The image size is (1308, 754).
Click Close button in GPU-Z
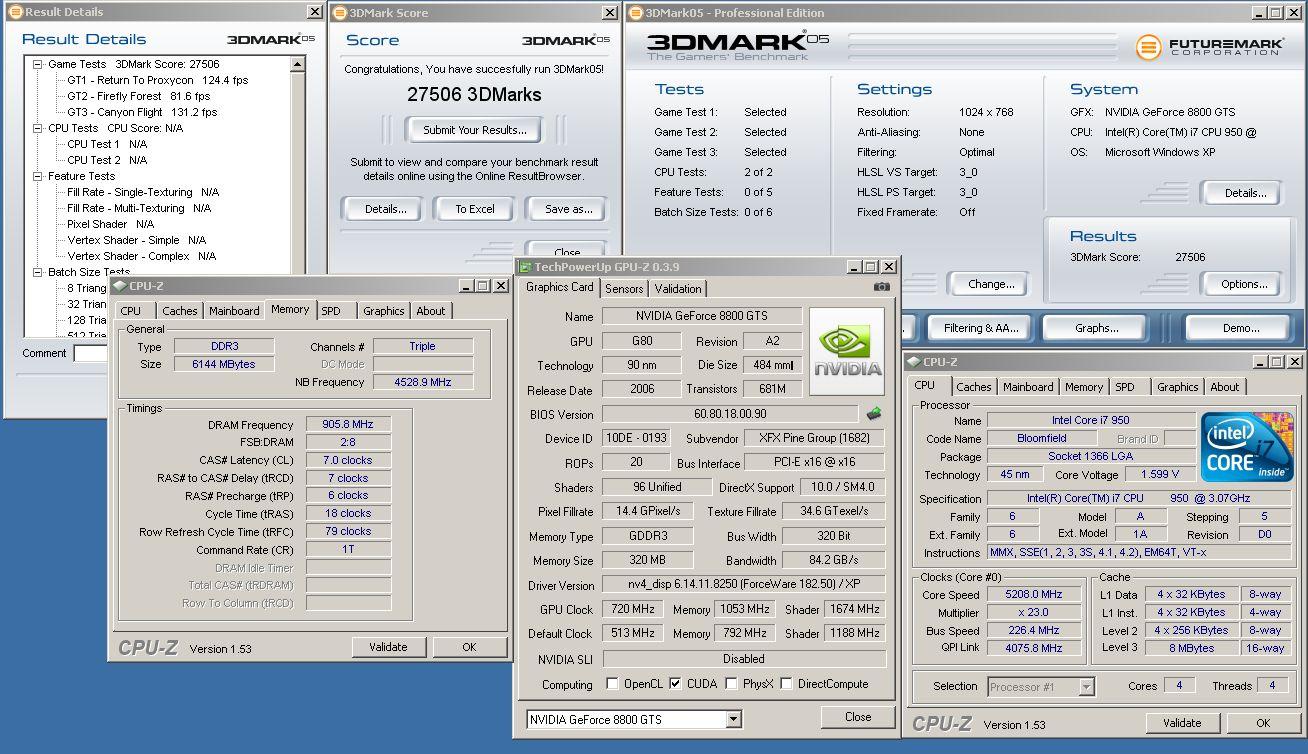858,717
